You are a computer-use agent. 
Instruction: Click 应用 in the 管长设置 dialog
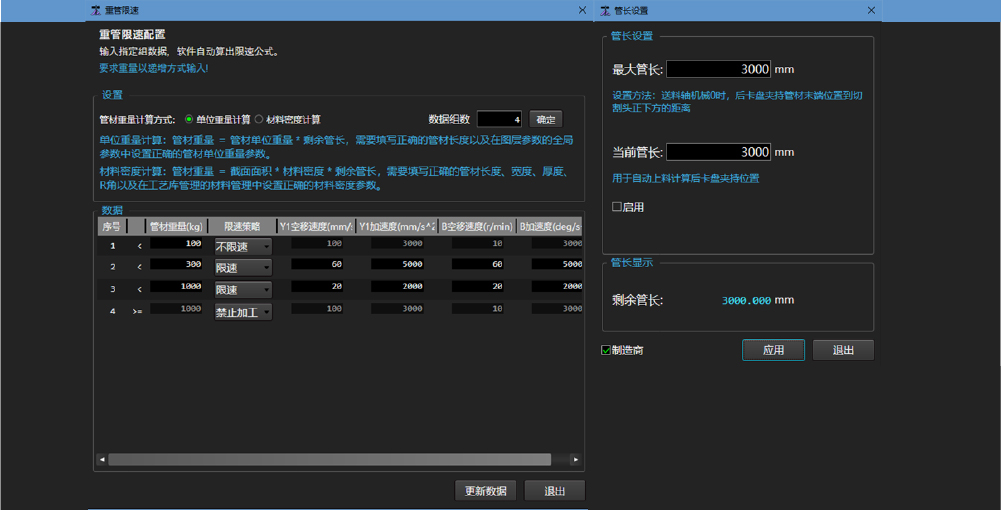[x=773, y=350]
